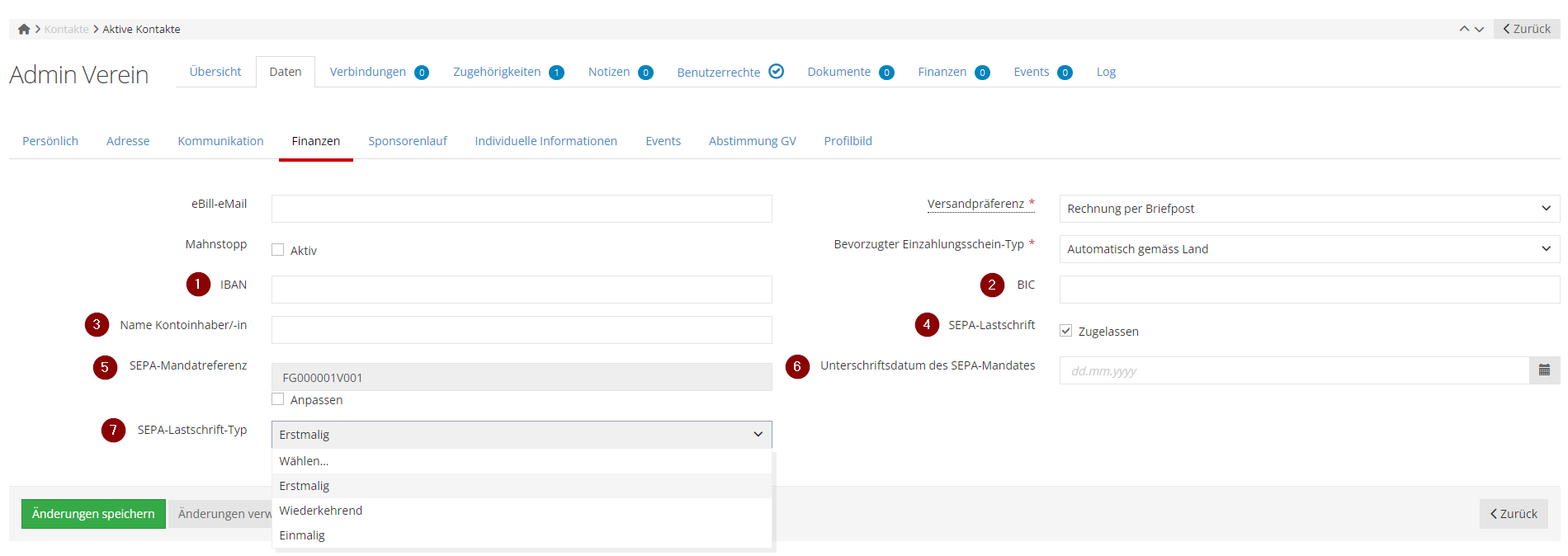Click the Benutzerrechte checkmark icon
This screenshot has height=556, width=1568.
click(776, 72)
